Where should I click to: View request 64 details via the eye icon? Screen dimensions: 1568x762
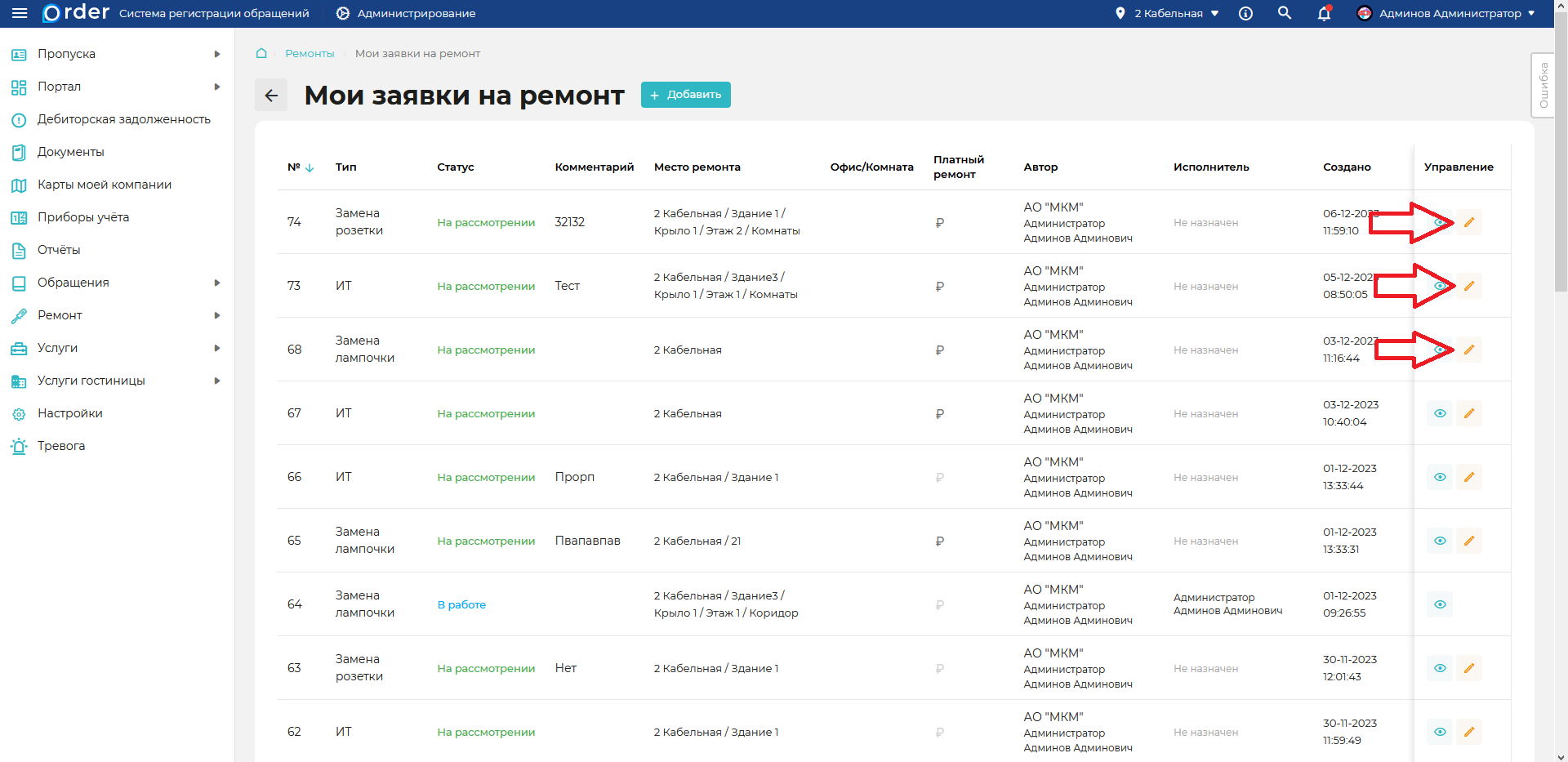tap(1440, 604)
